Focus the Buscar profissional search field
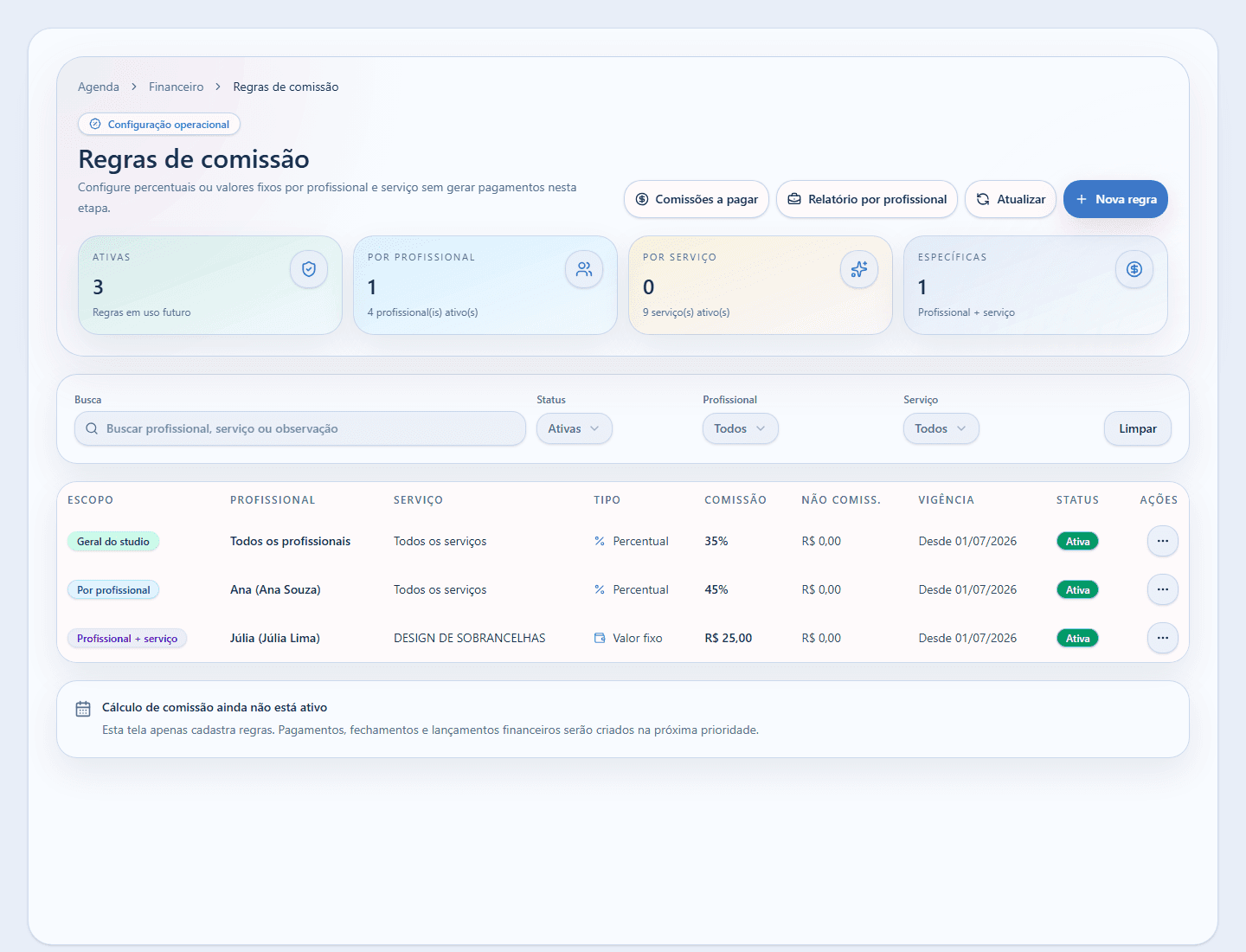The width and height of the screenshot is (1246, 952). [x=300, y=428]
